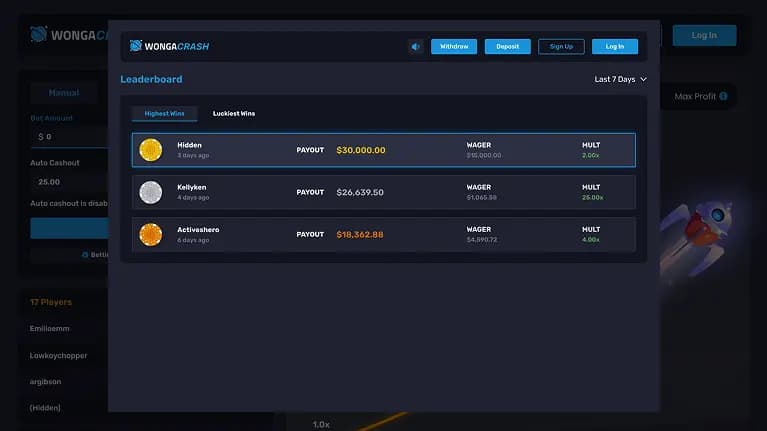Click the silver chip icon beside Kellyken
This screenshot has height=431, width=767.
[151, 192]
